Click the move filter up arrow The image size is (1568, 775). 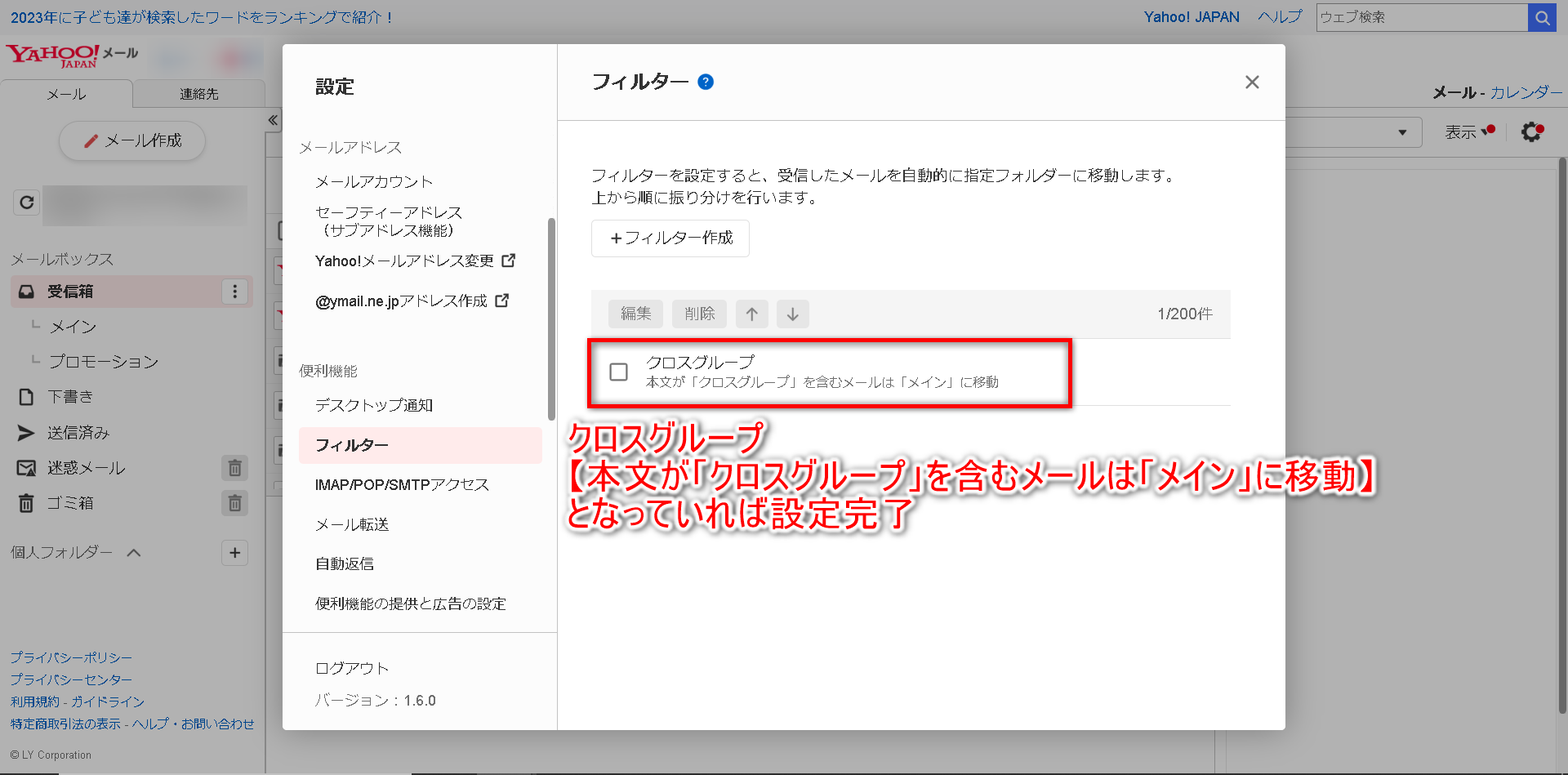751,314
